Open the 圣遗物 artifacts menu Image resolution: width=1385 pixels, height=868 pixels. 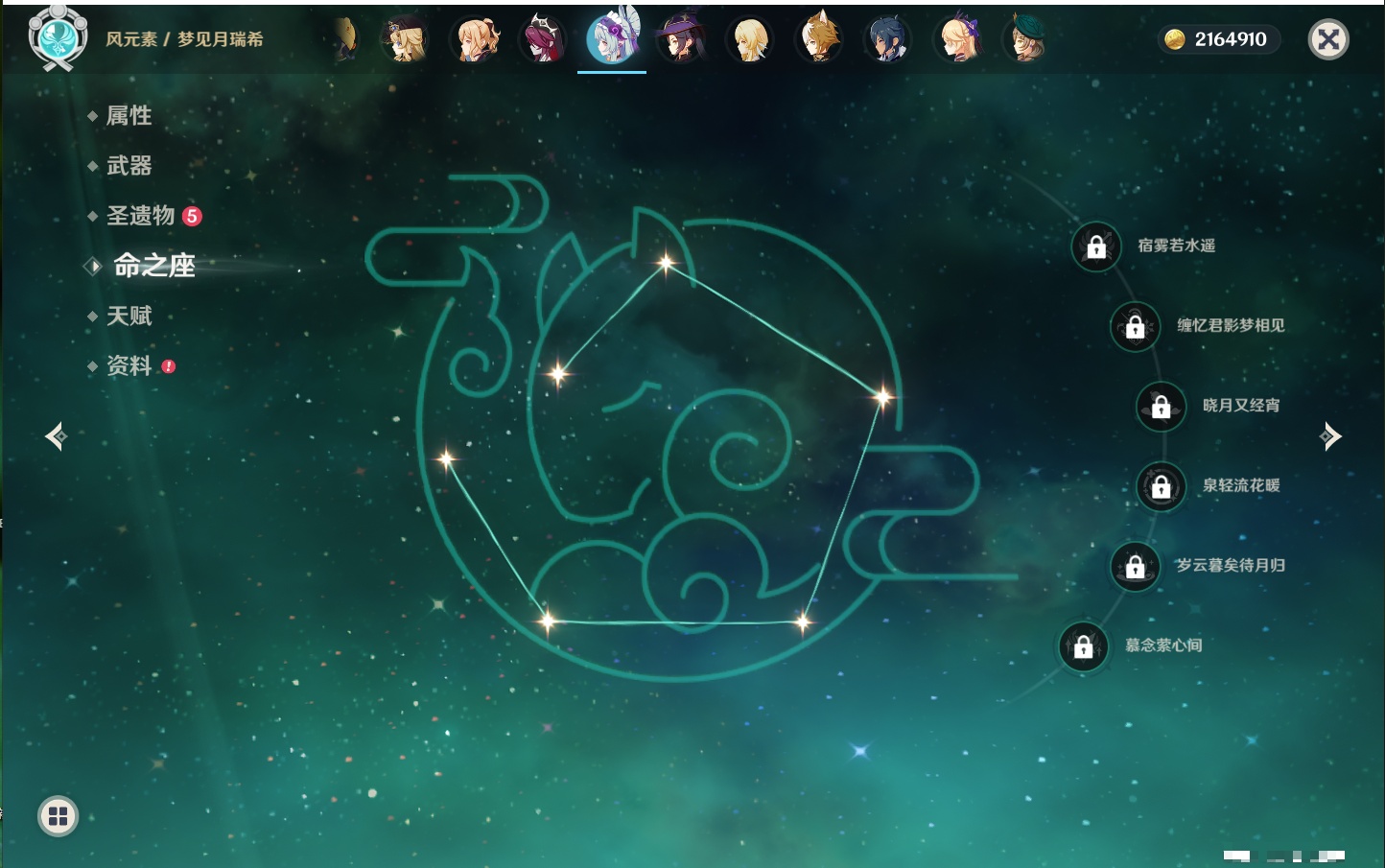point(140,216)
